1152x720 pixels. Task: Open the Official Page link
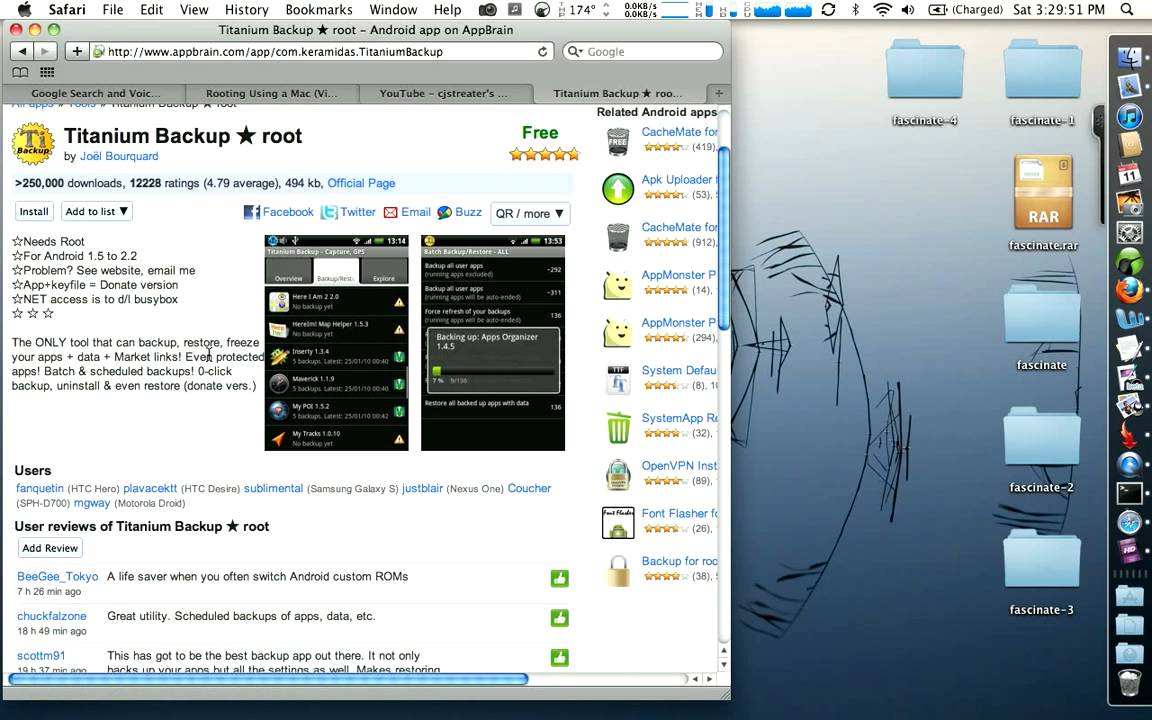[361, 183]
